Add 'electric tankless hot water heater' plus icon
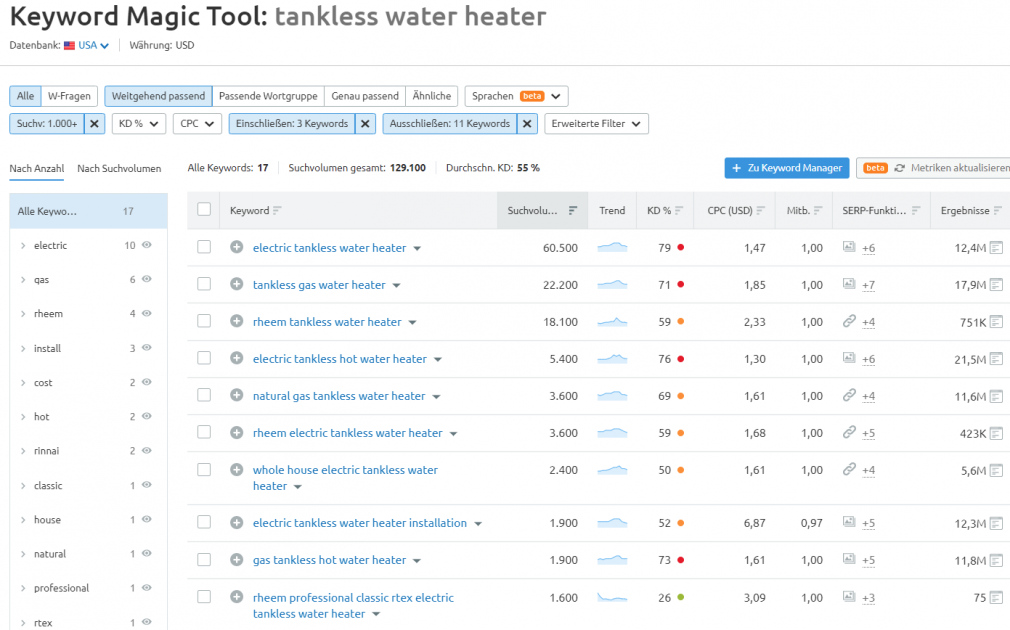The image size is (1010, 630). coord(236,358)
